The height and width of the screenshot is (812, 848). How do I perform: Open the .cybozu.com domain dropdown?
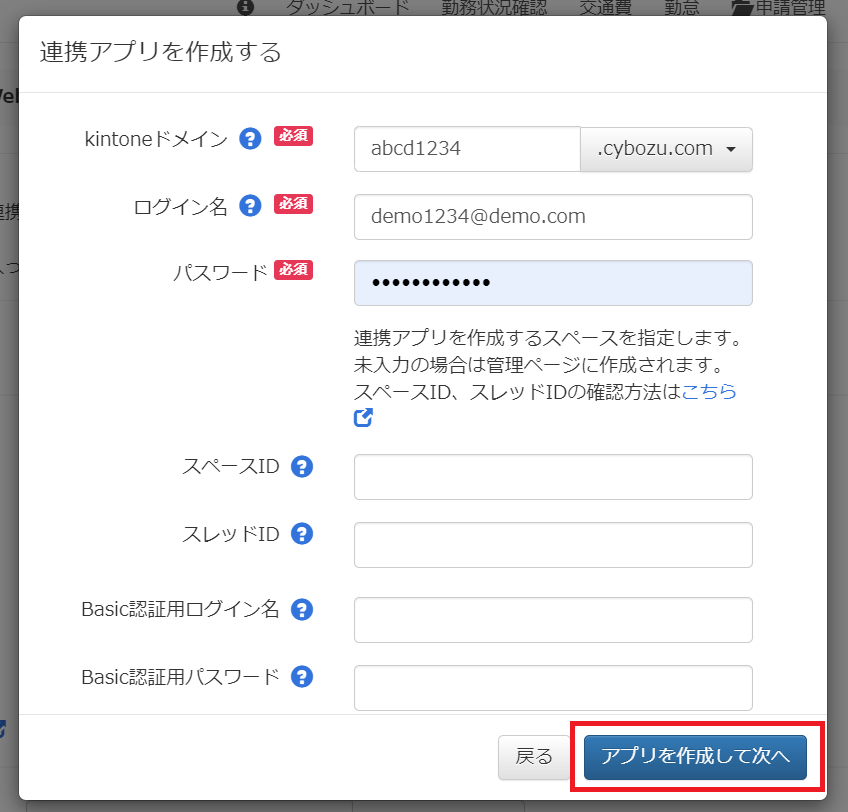666,149
